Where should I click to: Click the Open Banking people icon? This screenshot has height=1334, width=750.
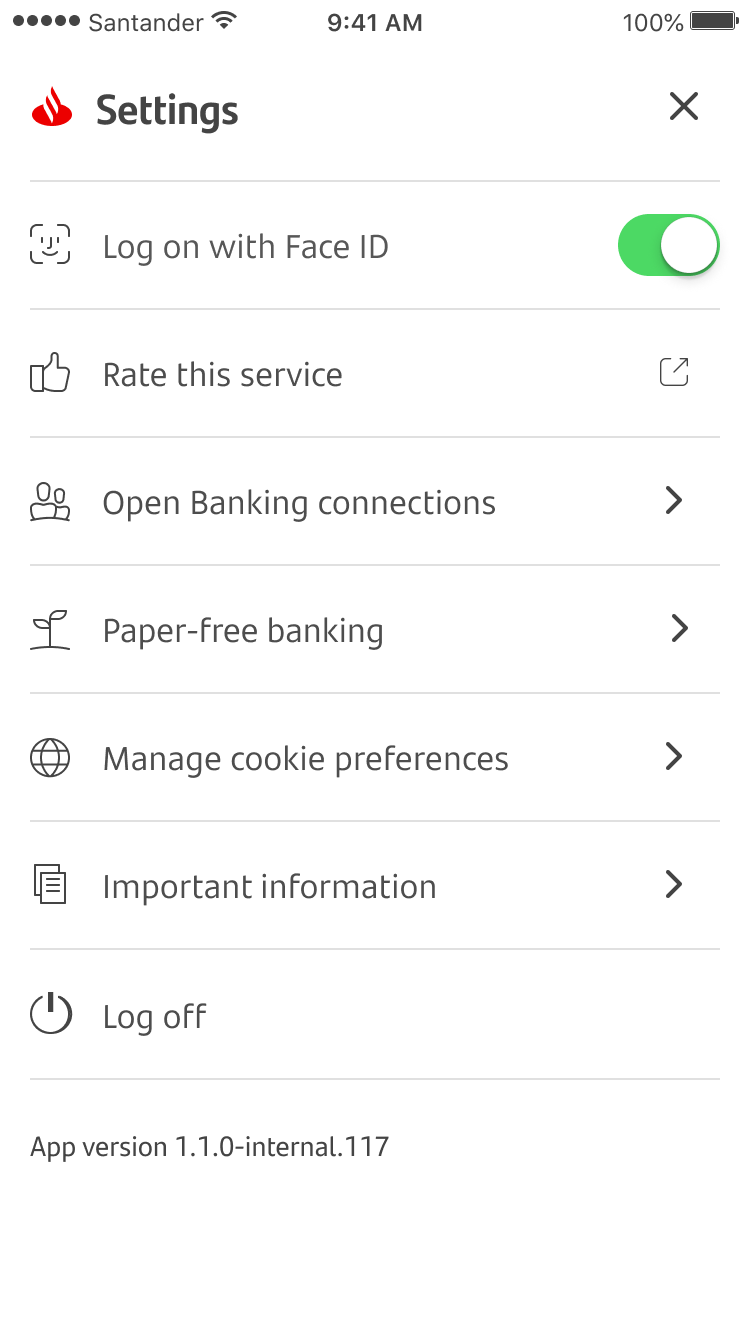click(50, 502)
